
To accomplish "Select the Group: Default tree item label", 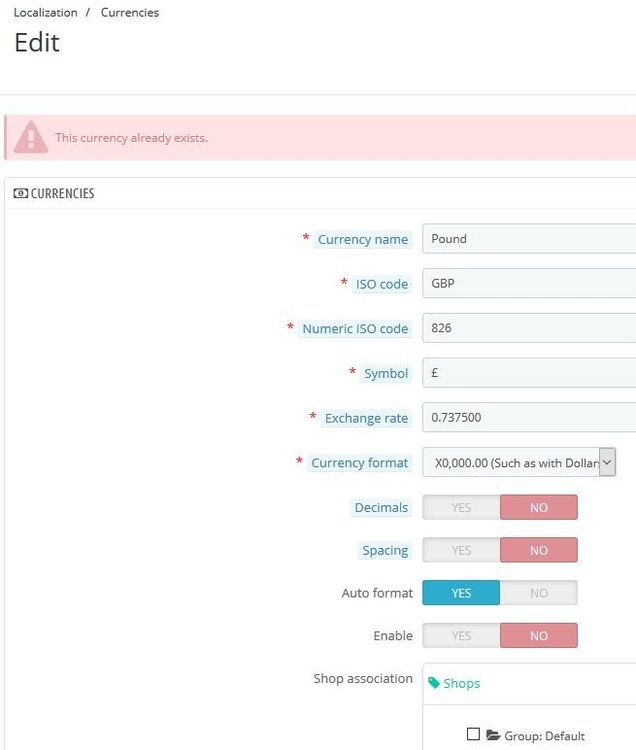I will pos(544,736).
